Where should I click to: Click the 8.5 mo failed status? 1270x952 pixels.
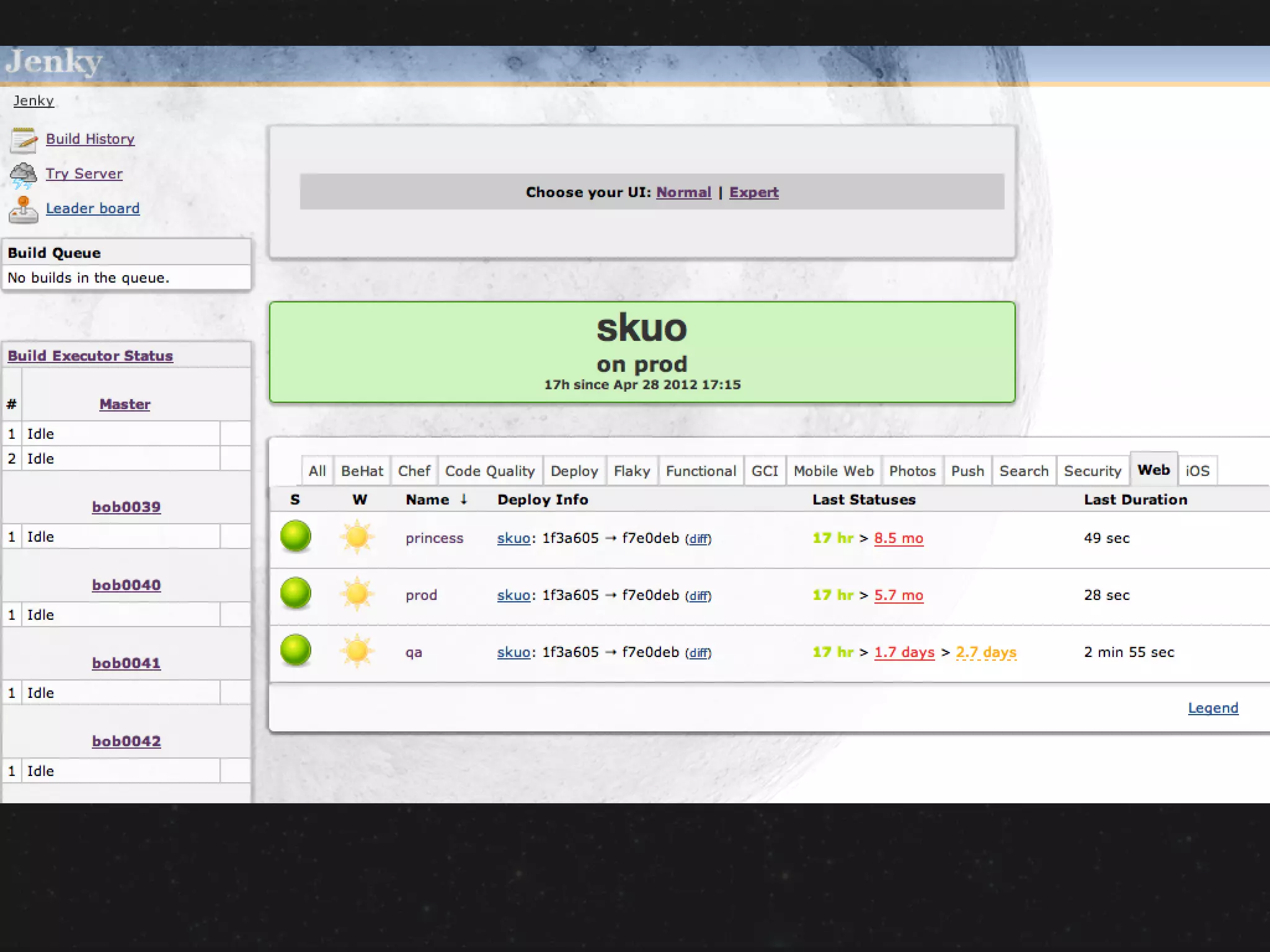898,538
